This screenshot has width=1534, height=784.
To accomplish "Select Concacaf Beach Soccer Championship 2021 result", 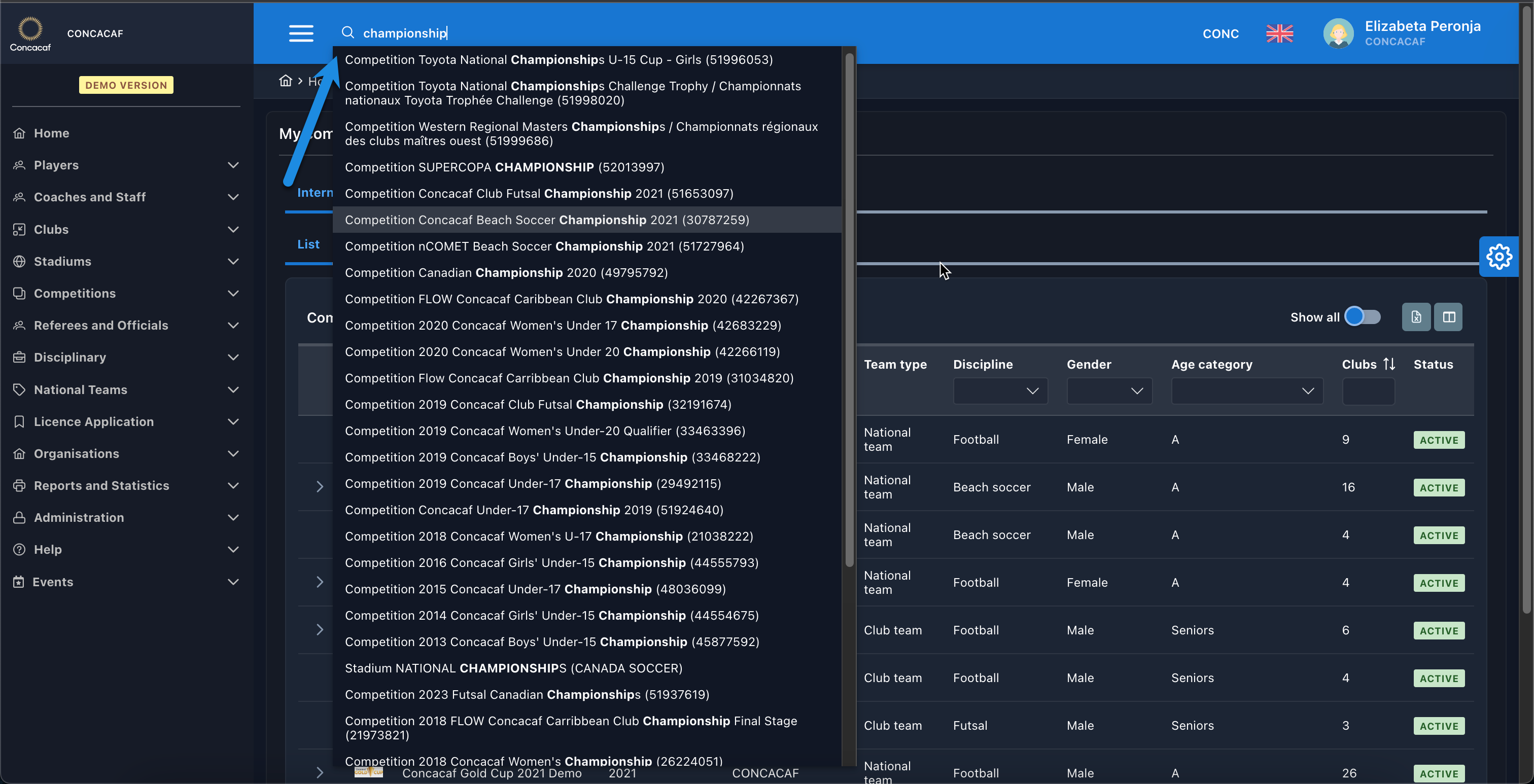I will [x=547, y=220].
